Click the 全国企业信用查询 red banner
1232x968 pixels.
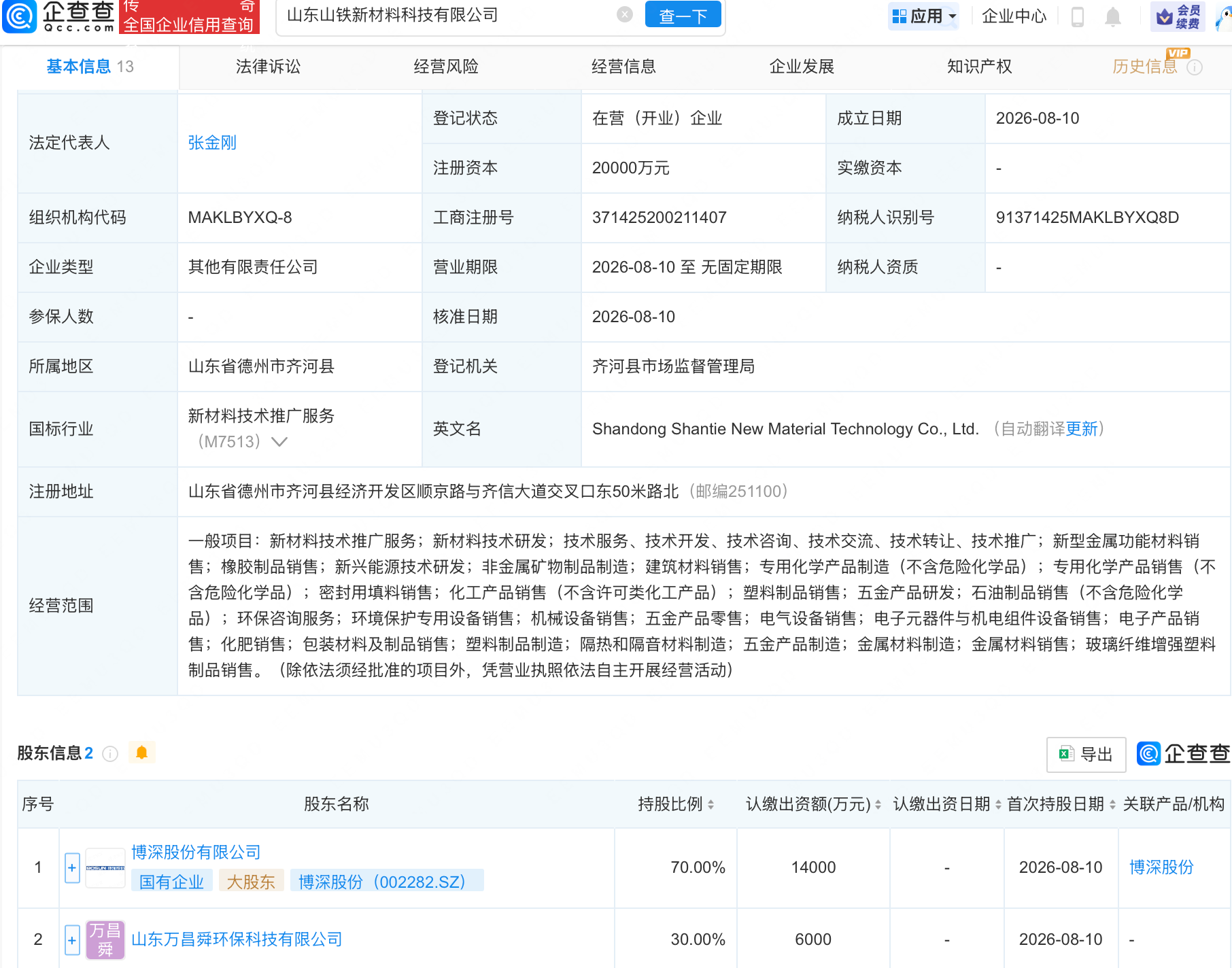pyautogui.click(x=189, y=18)
